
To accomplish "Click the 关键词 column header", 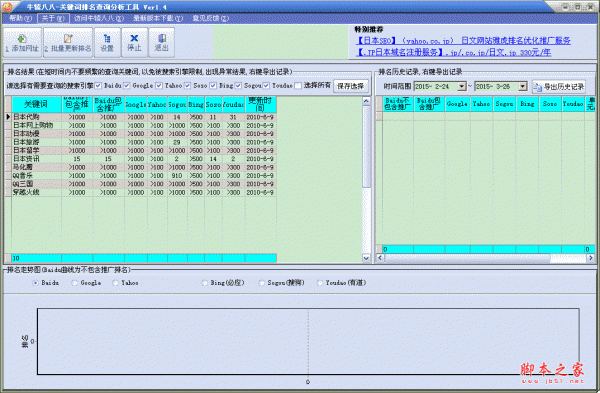I will (x=36, y=104).
